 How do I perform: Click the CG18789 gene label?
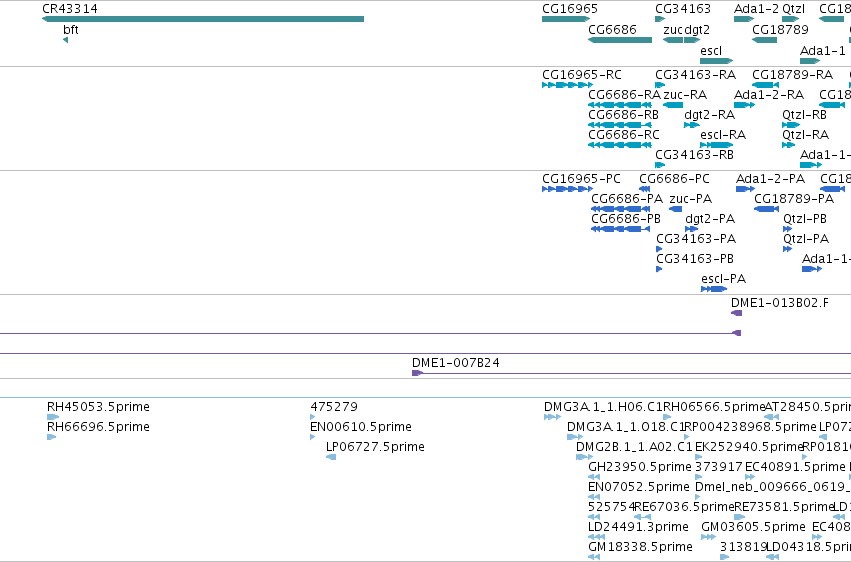780,29
